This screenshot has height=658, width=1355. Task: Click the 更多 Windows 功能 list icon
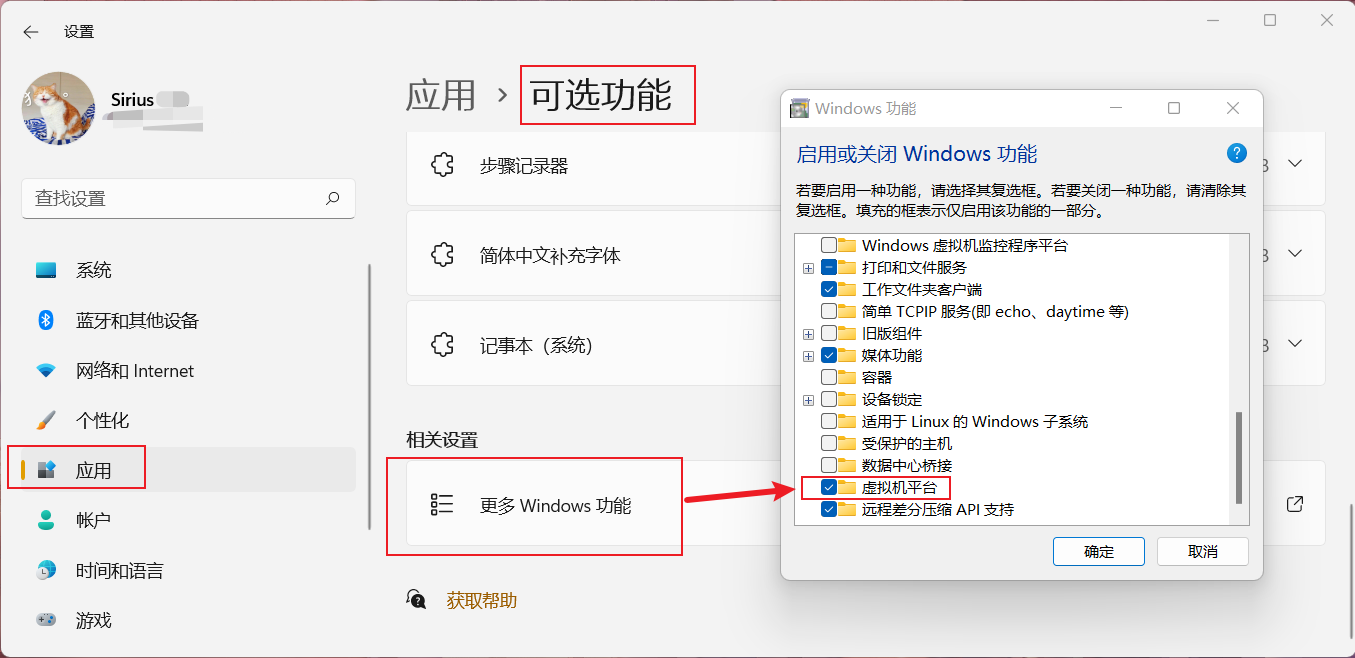click(442, 505)
